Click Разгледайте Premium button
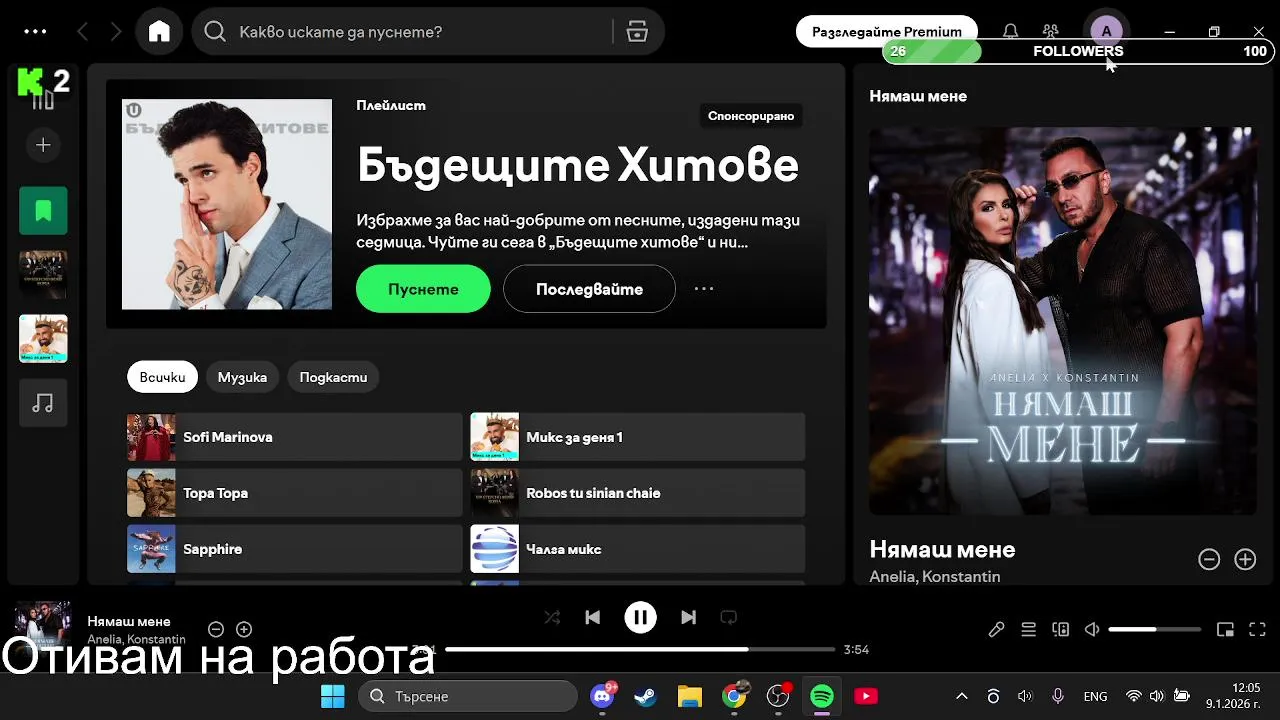The width and height of the screenshot is (1280, 720). coord(886,31)
